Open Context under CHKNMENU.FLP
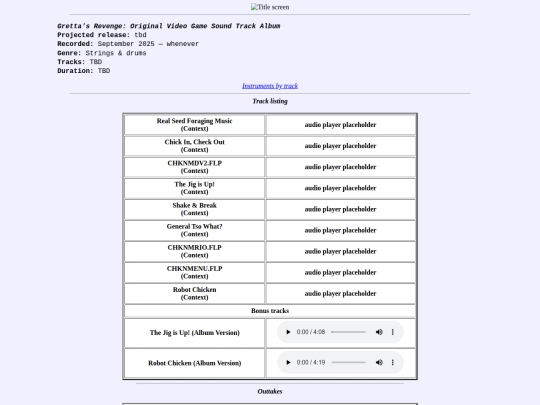 click(x=195, y=276)
